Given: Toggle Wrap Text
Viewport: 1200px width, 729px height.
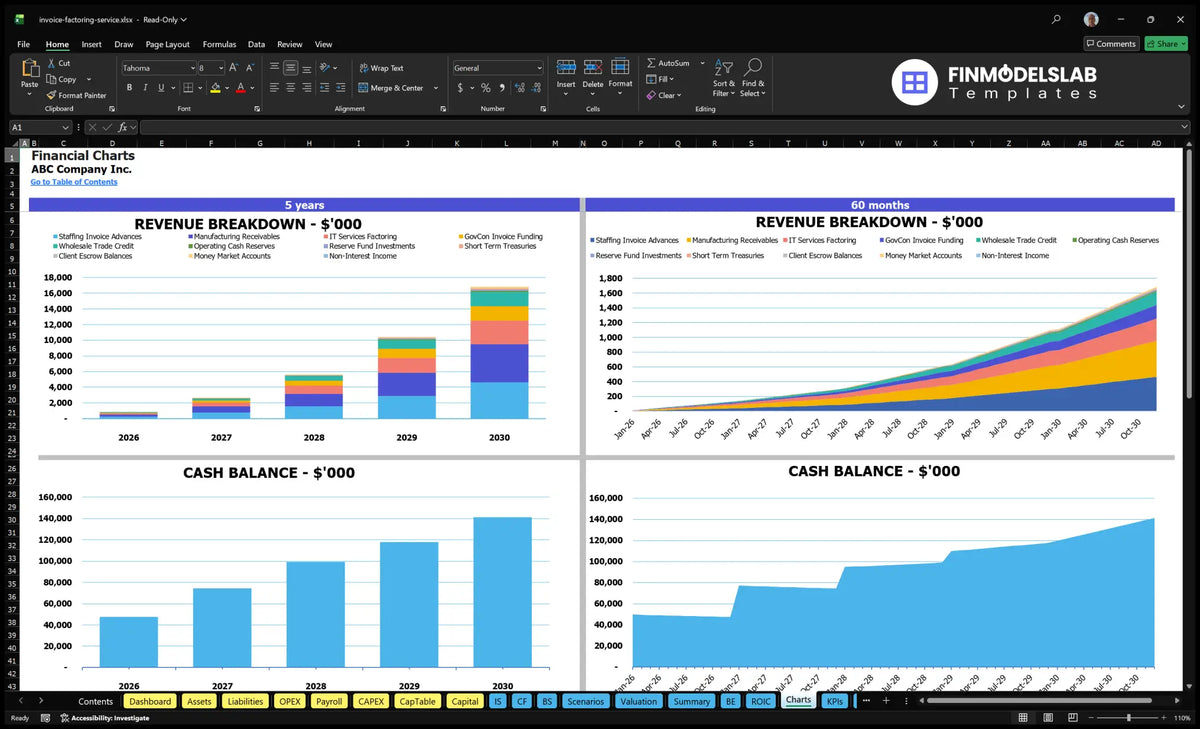Looking at the screenshot, I should coord(381,68).
